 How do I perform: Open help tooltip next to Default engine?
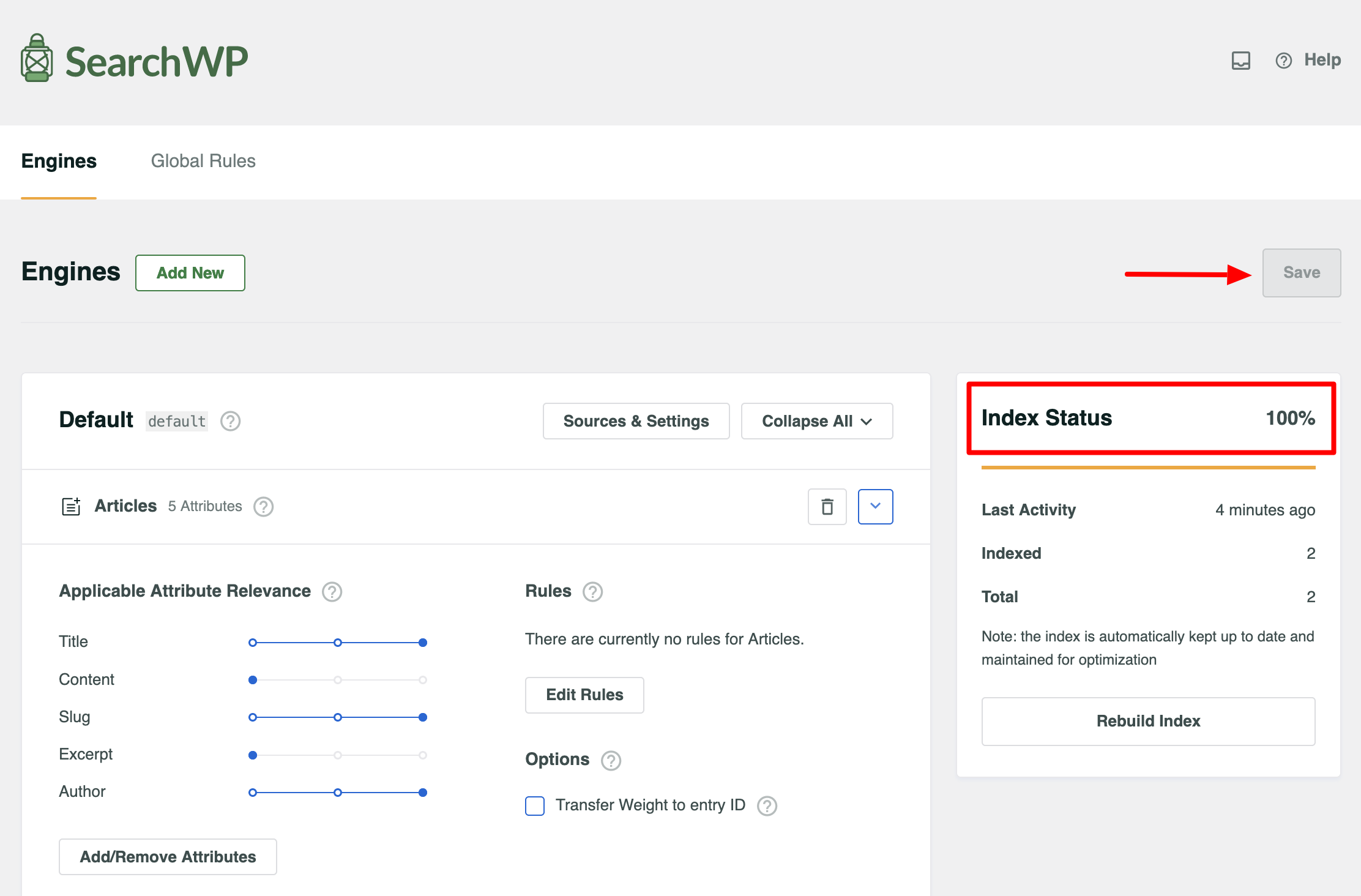click(230, 421)
